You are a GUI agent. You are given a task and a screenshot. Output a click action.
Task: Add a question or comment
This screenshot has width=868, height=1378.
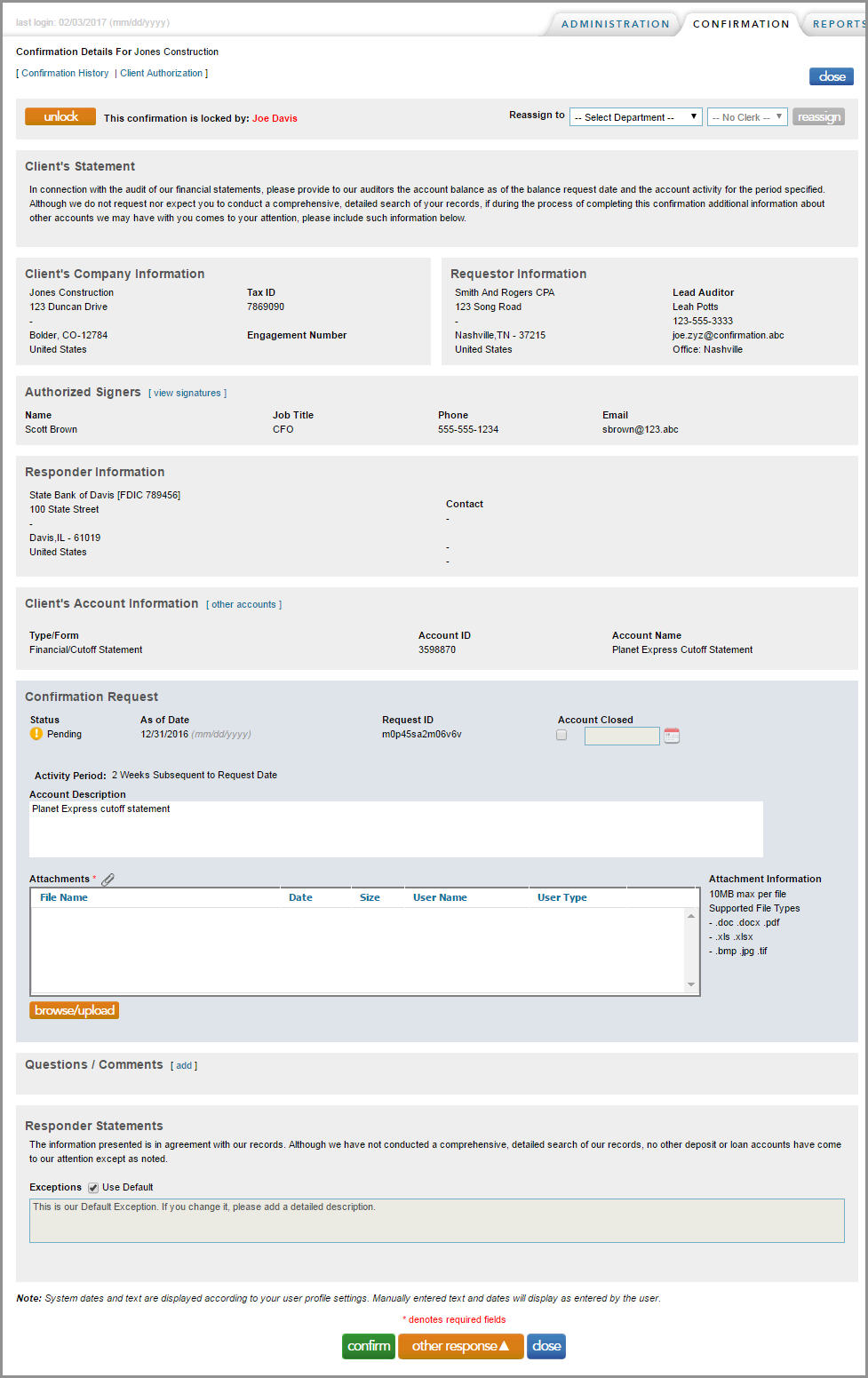coord(183,1064)
